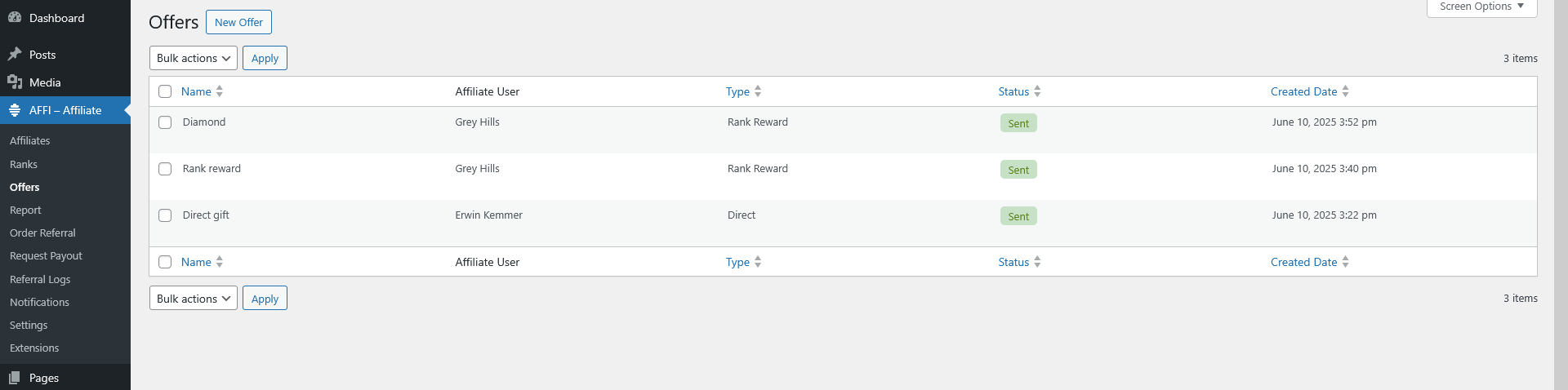Click the Pages icon in sidebar
This screenshot has height=390, width=1568.
pos(15,378)
